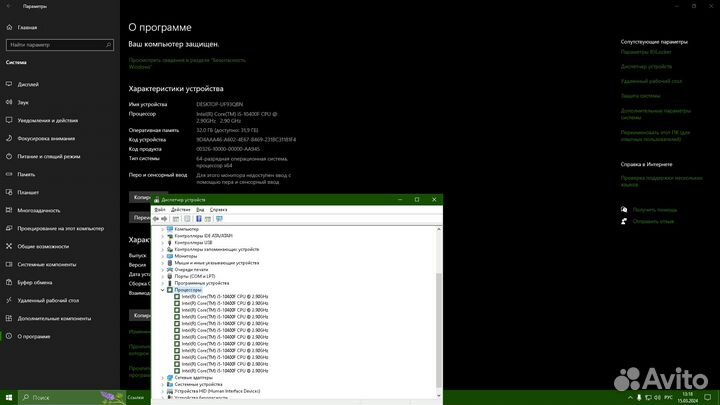
Task: Open Фокусировка внимания settings
Action: (x=46, y=138)
